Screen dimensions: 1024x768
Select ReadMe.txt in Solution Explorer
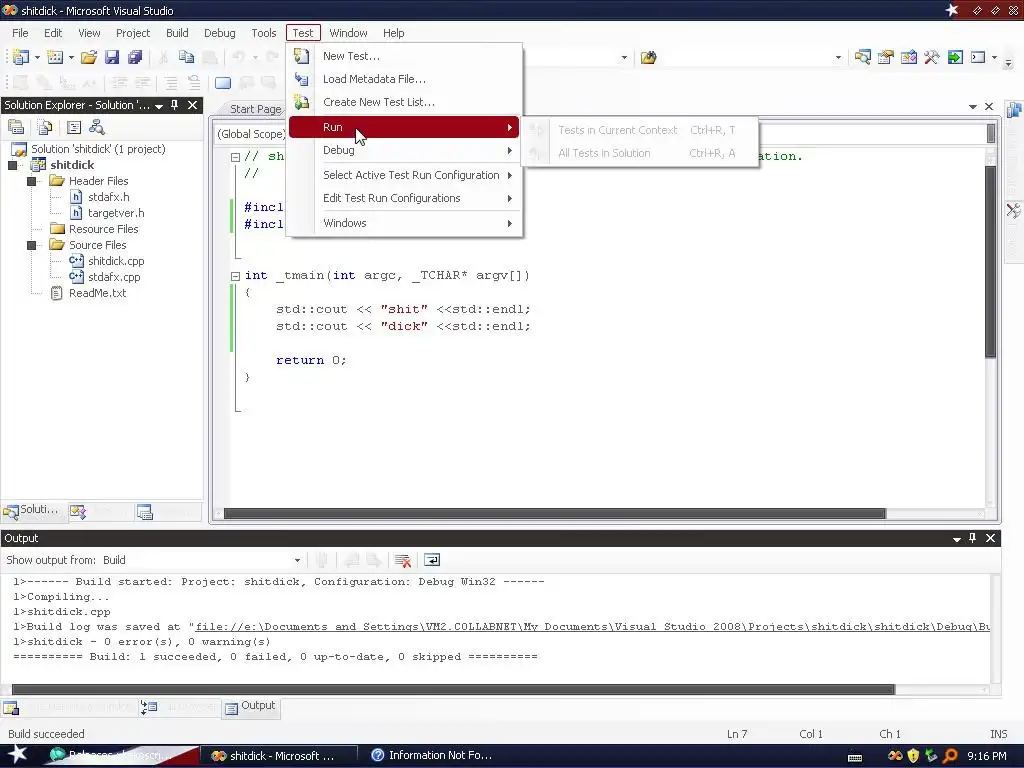tap(97, 293)
